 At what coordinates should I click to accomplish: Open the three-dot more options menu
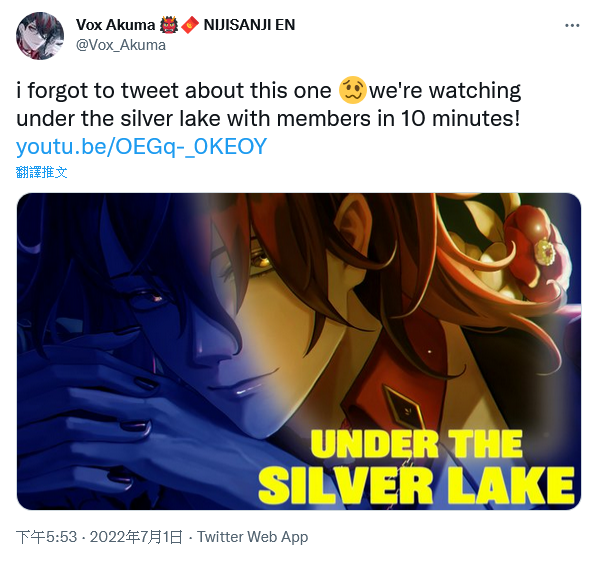point(572,26)
